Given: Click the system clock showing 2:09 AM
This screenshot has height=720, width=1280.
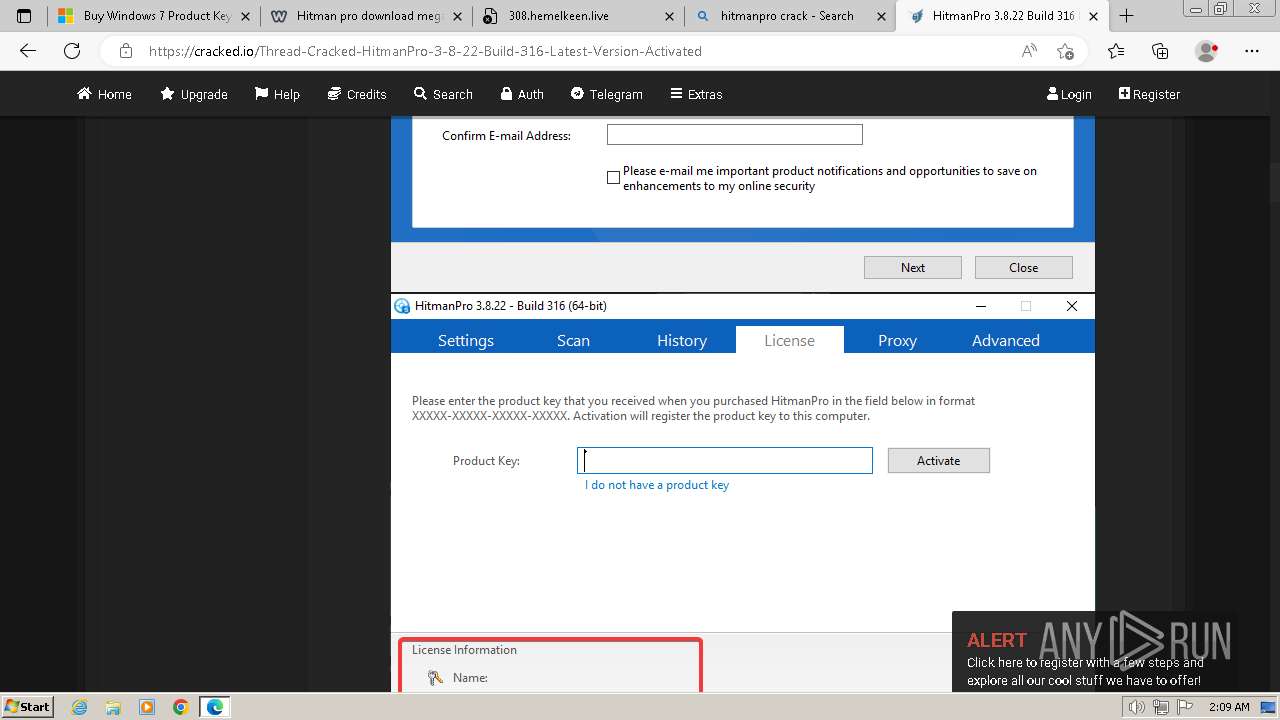Looking at the screenshot, I should [1229, 707].
